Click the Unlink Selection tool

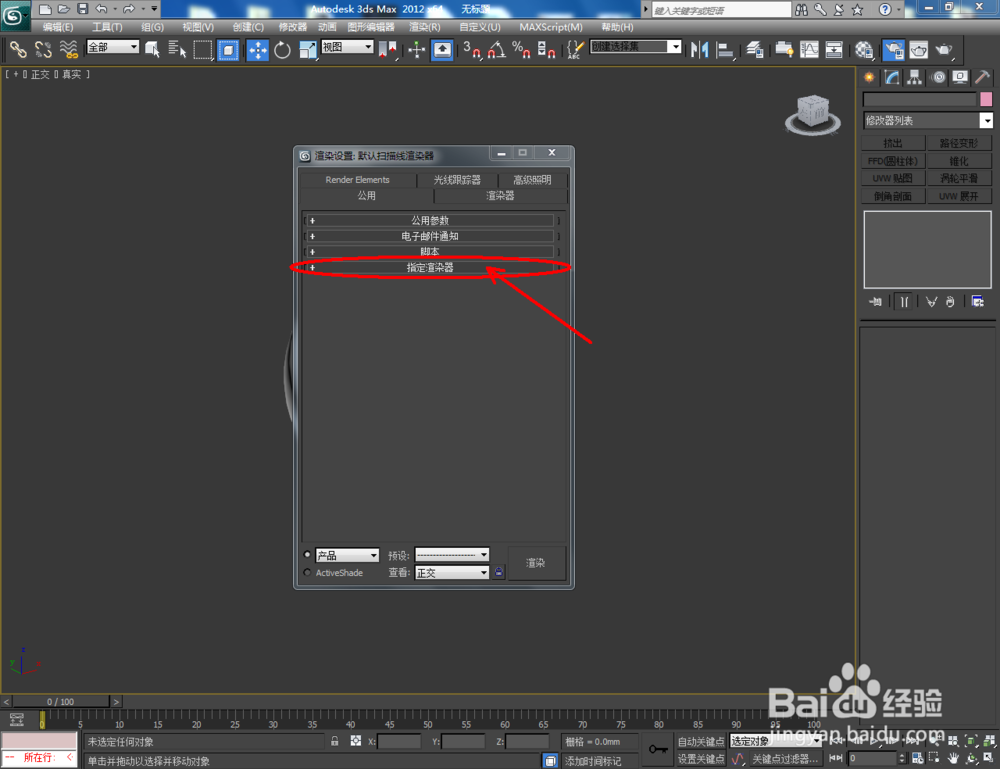(43, 49)
